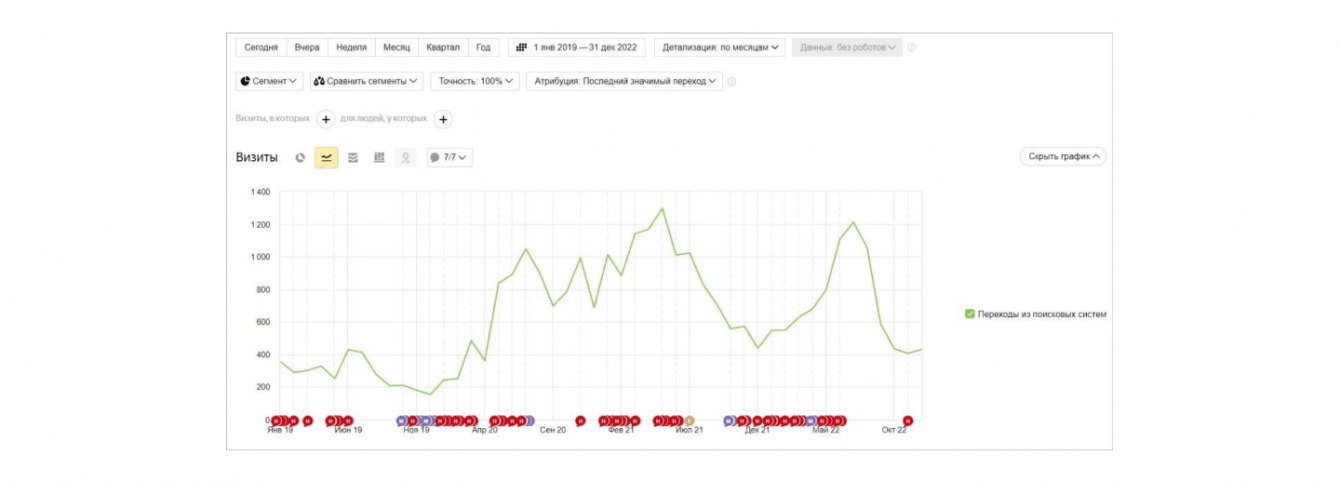
Task: Open the attribution help question icon
Action: click(732, 81)
